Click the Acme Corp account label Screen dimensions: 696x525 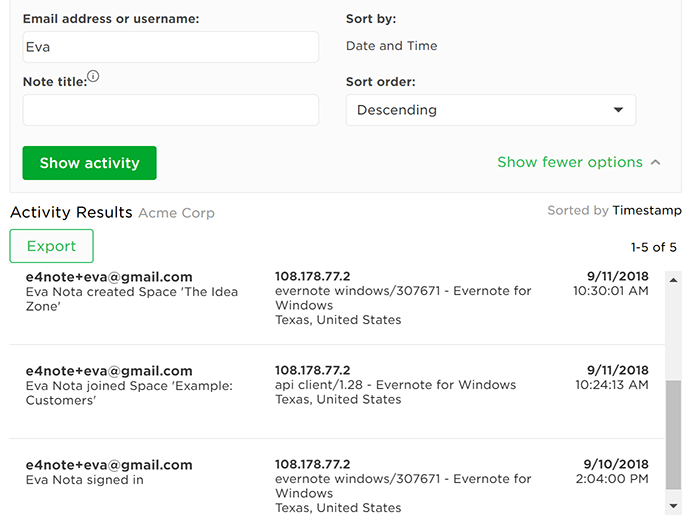(x=176, y=213)
